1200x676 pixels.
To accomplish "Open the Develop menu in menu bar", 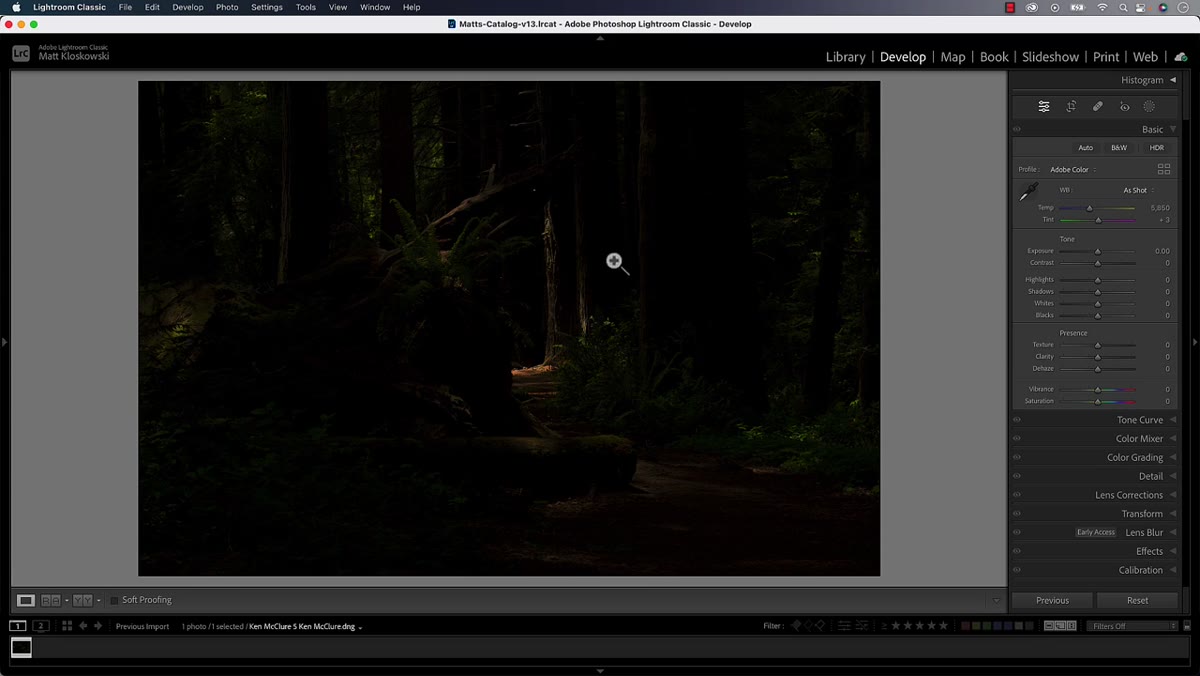I will tap(187, 7).
